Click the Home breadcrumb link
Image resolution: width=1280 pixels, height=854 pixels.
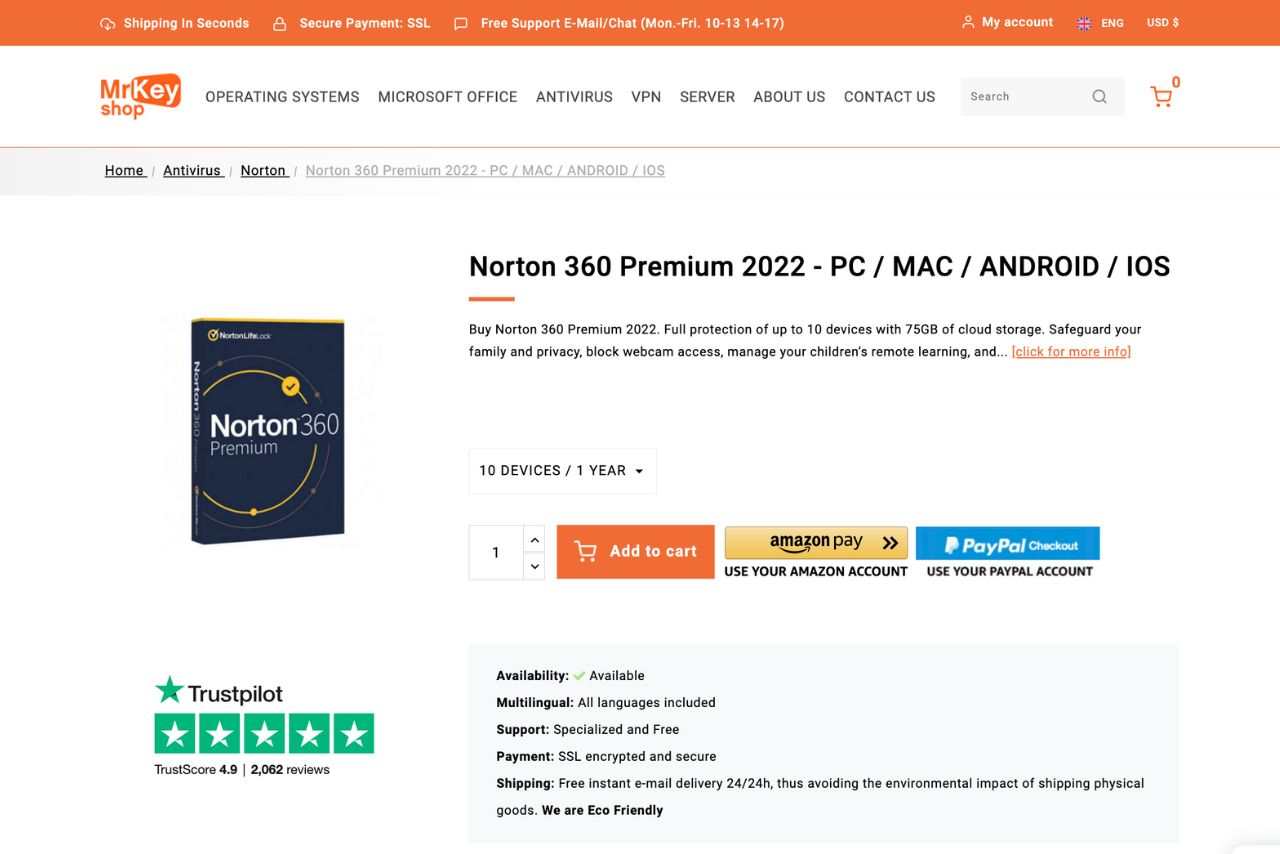click(124, 170)
